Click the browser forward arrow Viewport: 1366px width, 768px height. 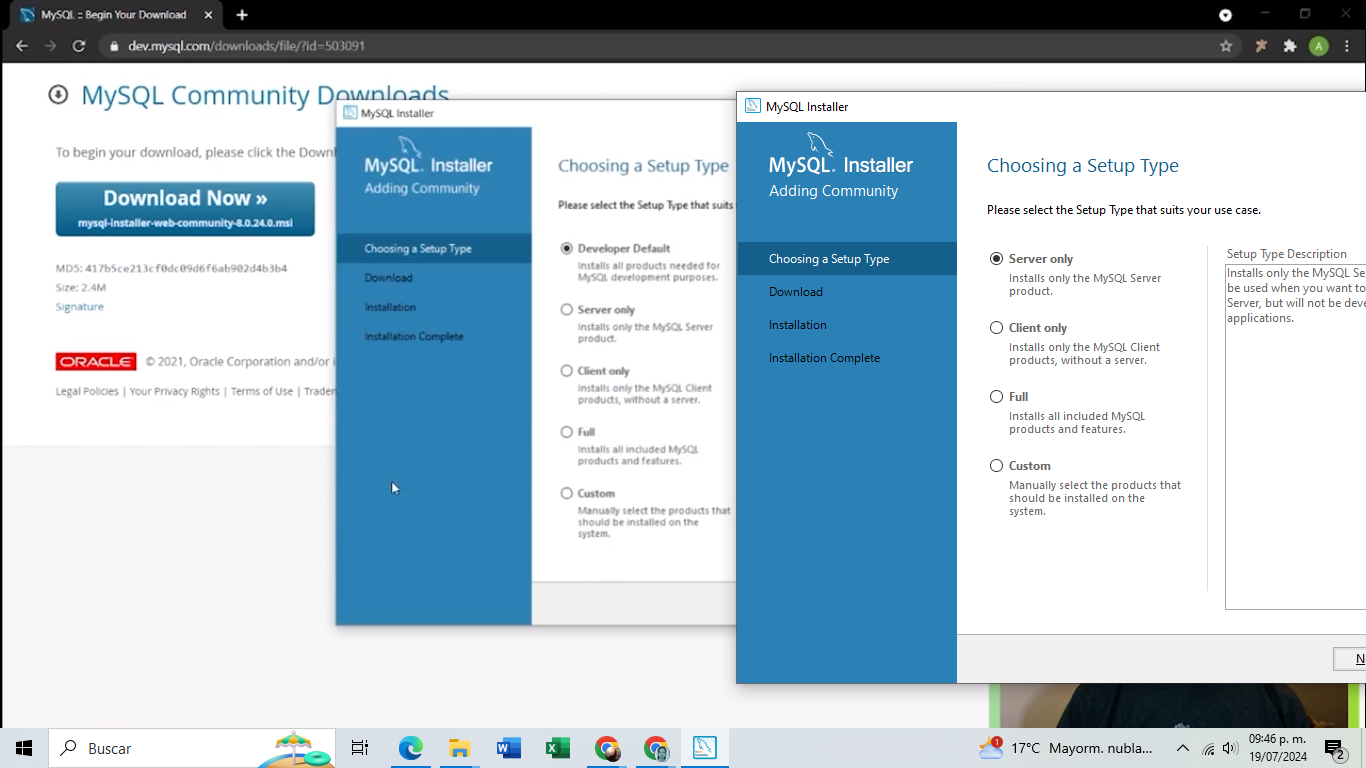coord(50,46)
